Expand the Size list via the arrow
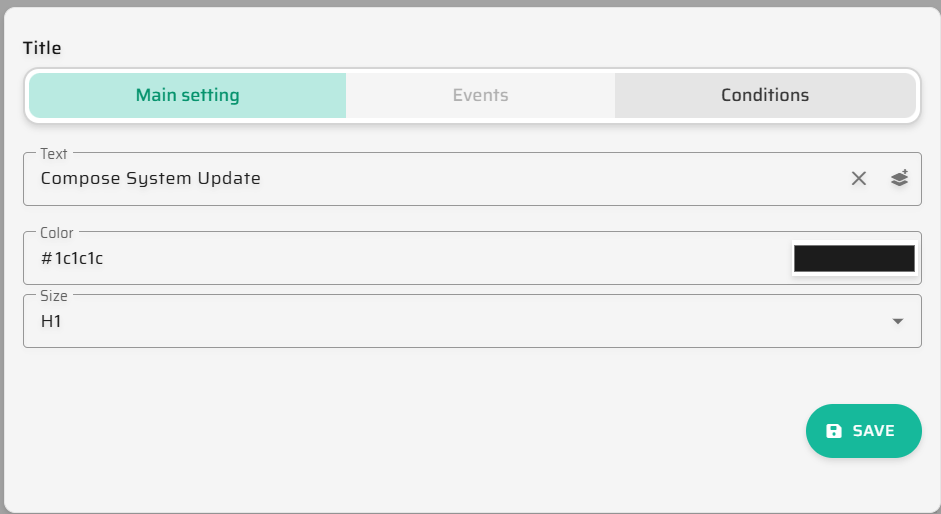This screenshot has height=514, width=941. [897, 322]
